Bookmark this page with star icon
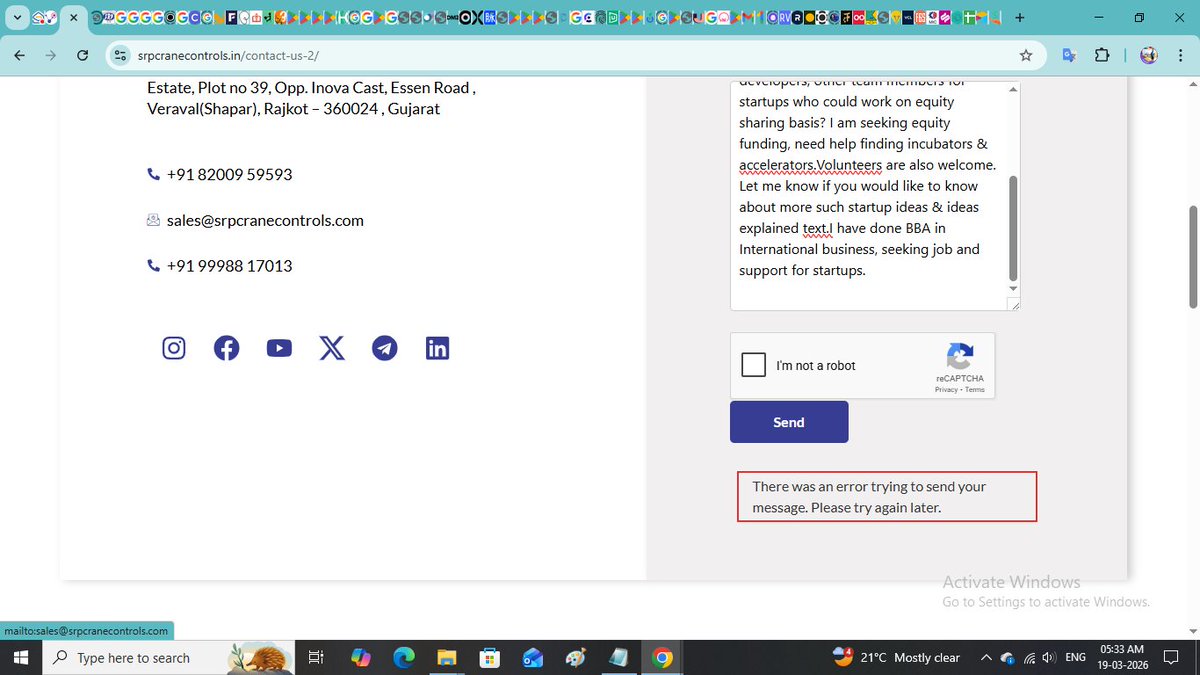The width and height of the screenshot is (1200, 675). coord(1025,55)
